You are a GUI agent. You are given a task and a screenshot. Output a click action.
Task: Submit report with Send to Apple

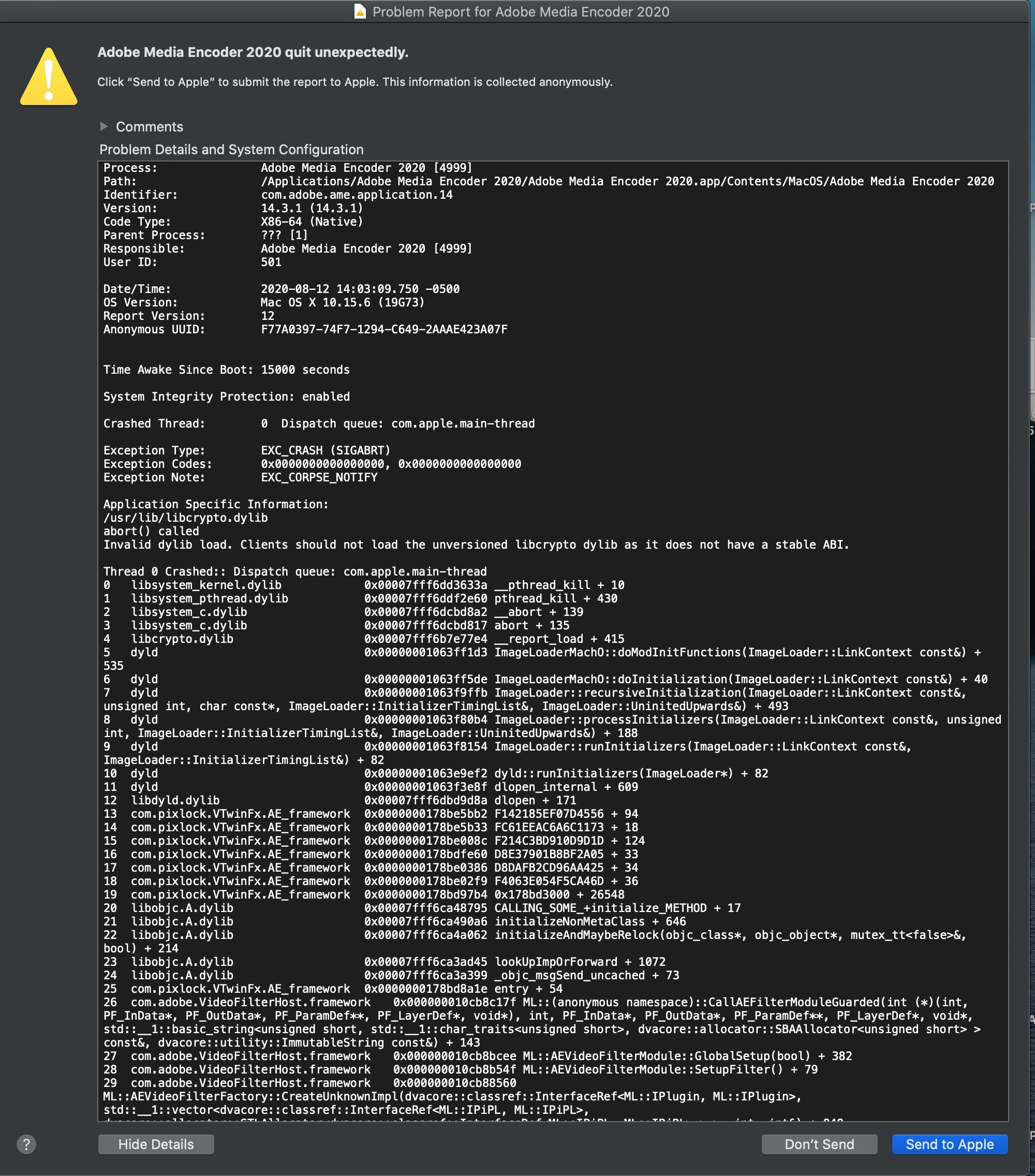[949, 1144]
